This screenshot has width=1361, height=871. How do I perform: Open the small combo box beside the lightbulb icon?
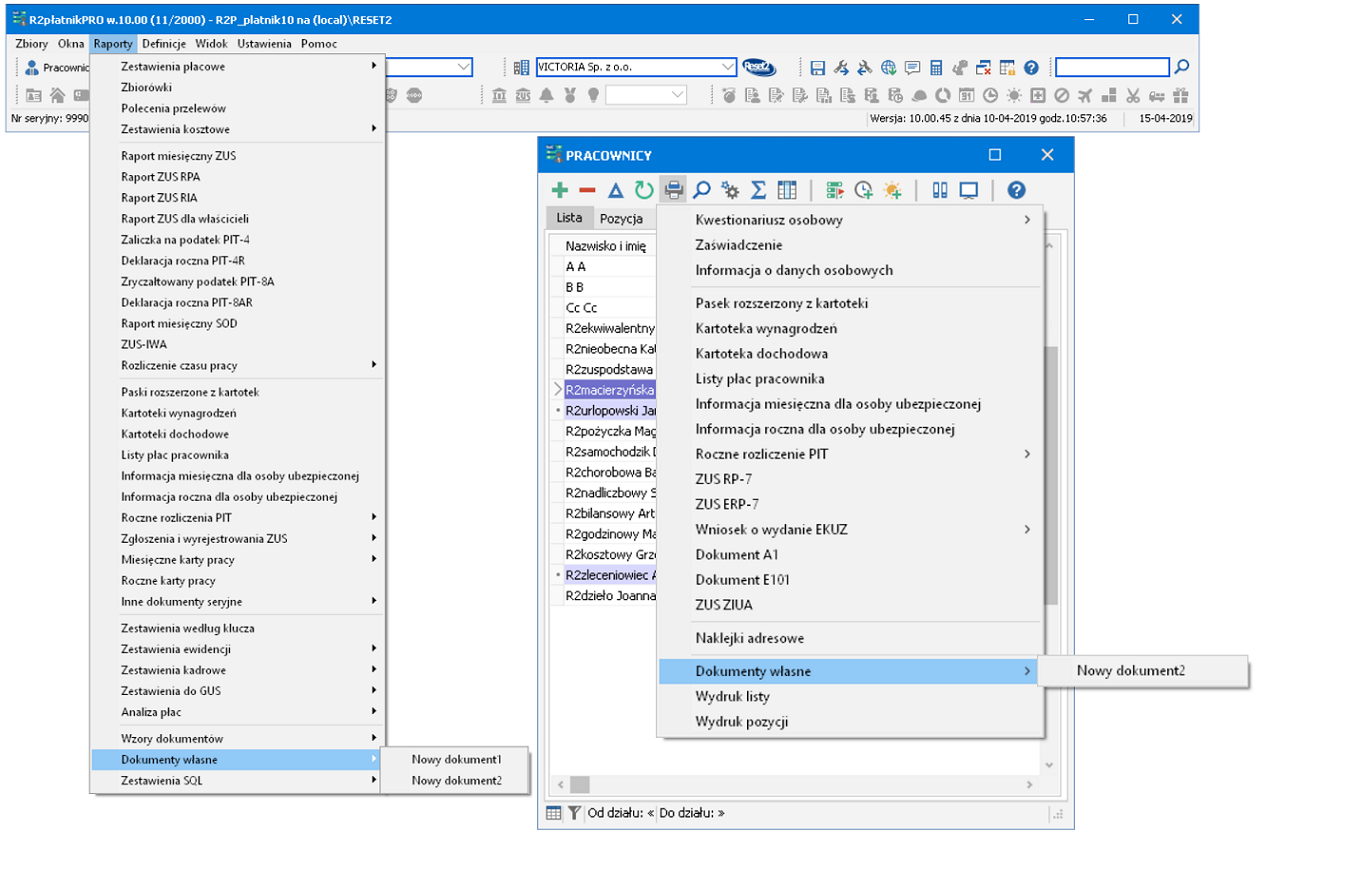(x=646, y=95)
